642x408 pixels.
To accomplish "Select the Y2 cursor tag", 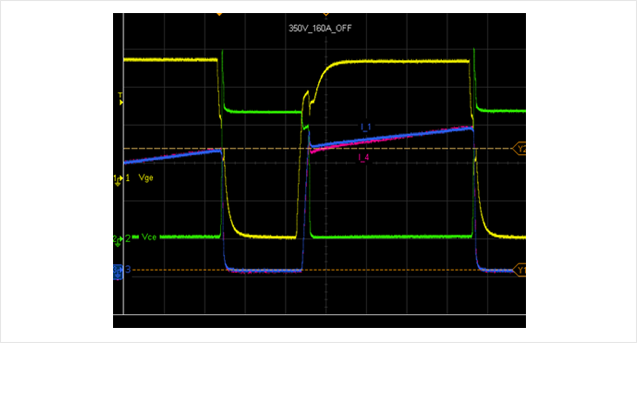I will (x=520, y=148).
